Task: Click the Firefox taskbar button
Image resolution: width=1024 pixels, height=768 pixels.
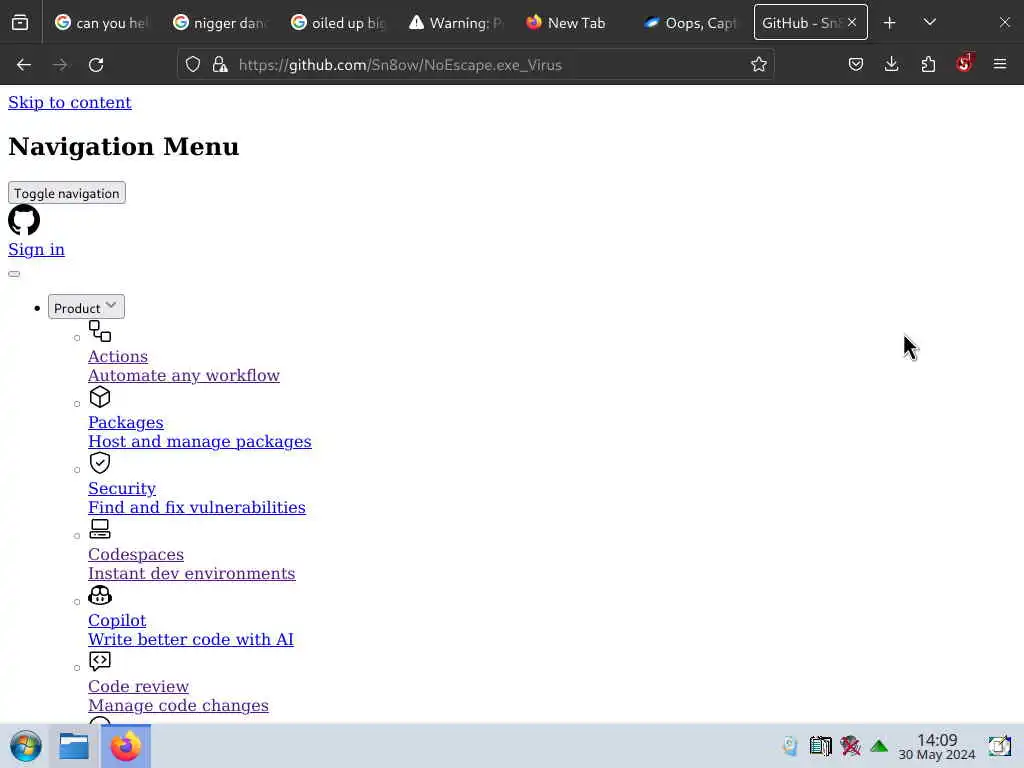Action: pos(125,746)
